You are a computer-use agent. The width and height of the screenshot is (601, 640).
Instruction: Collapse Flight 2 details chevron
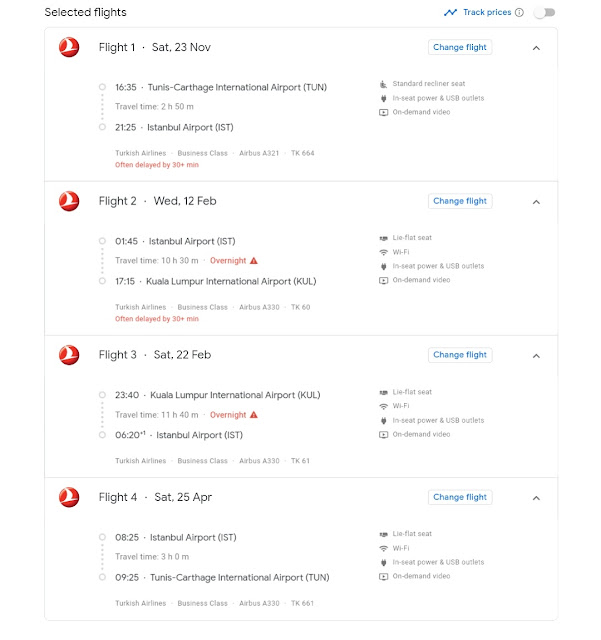pyautogui.click(x=536, y=201)
